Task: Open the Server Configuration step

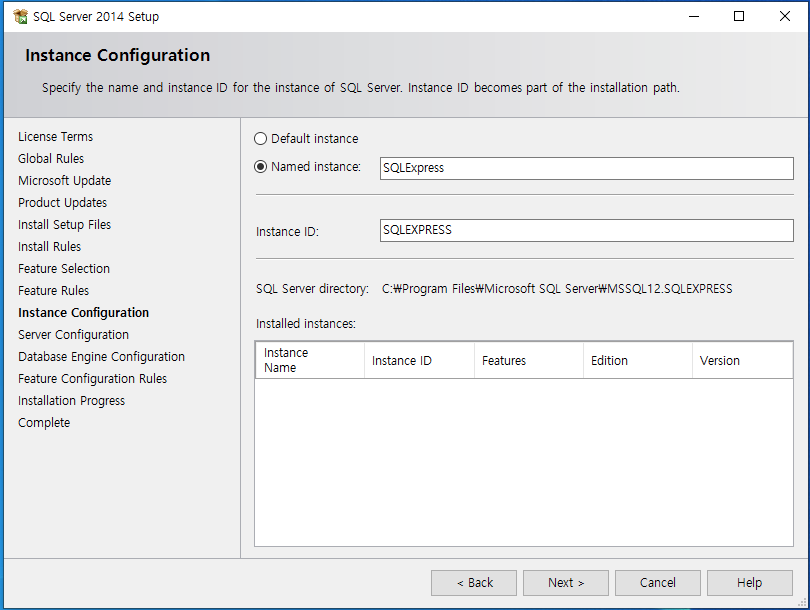Action: click(x=73, y=334)
